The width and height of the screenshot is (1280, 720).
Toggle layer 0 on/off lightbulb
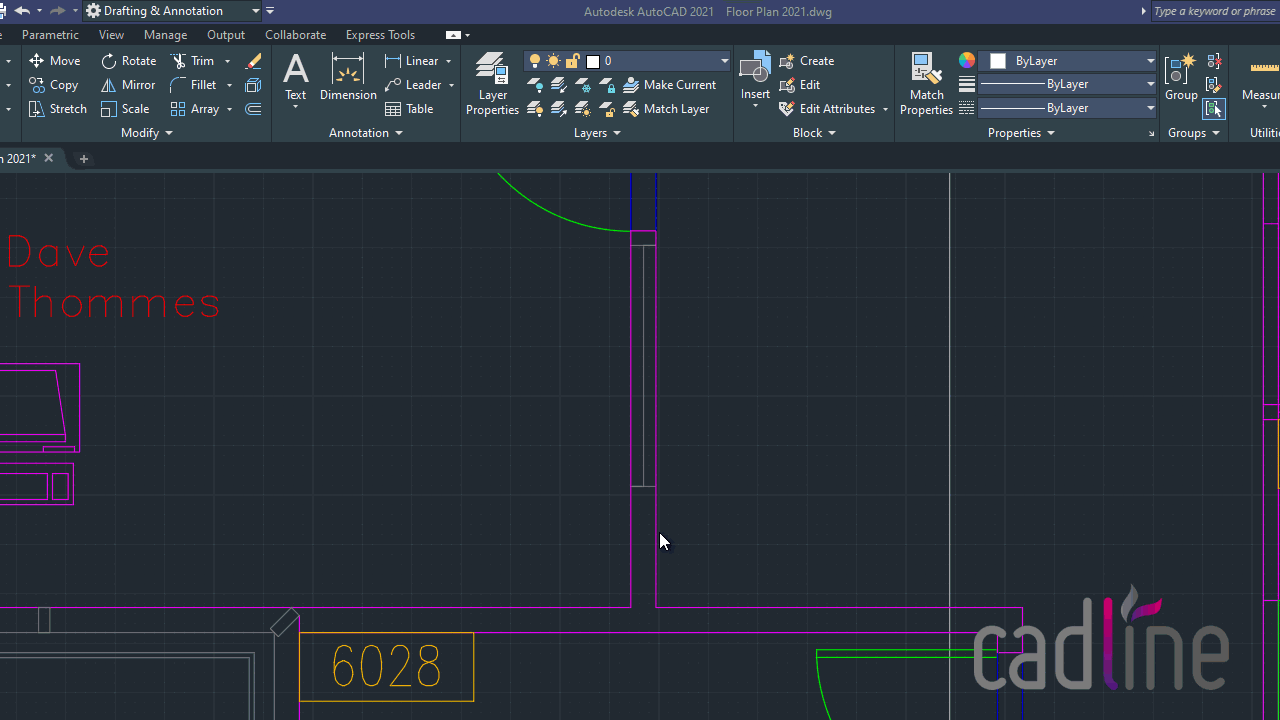[x=535, y=61]
